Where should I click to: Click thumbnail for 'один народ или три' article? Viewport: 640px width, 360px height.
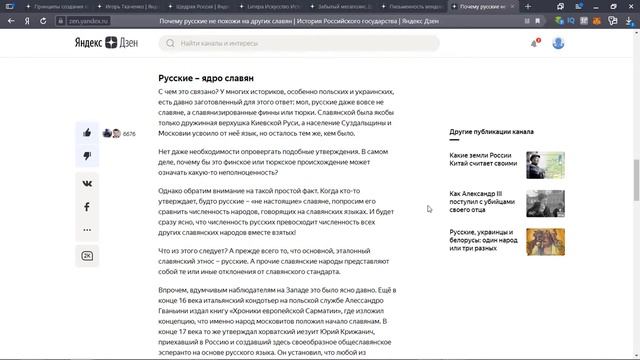545,242
